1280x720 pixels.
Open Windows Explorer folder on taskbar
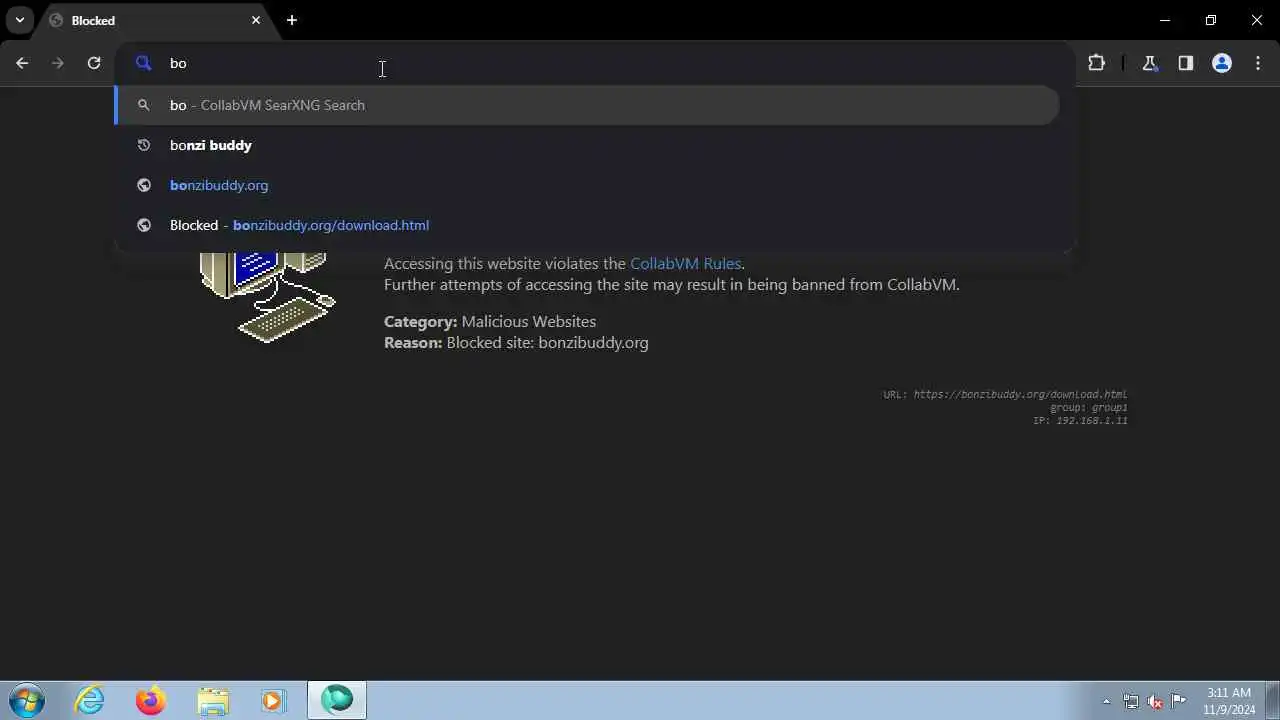pos(213,700)
